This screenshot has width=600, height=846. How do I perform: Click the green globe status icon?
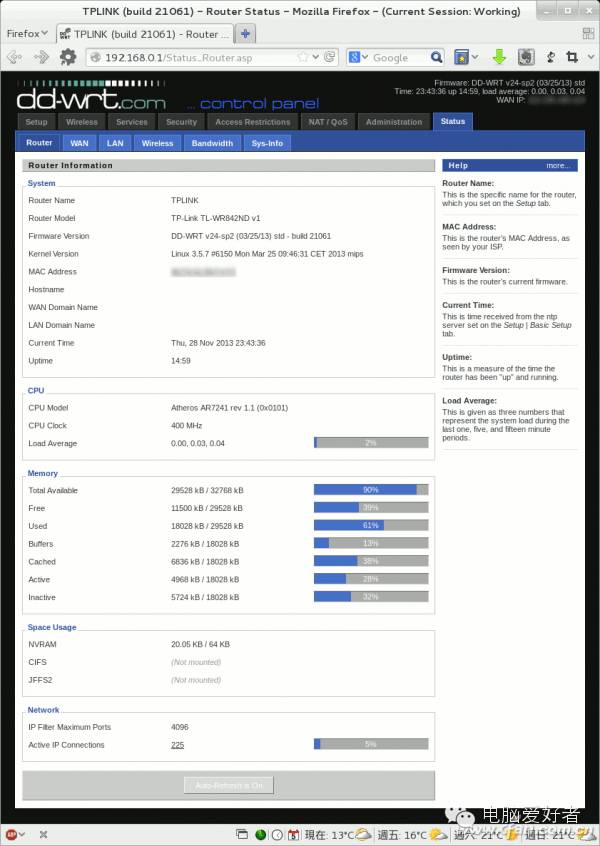(x=261, y=835)
